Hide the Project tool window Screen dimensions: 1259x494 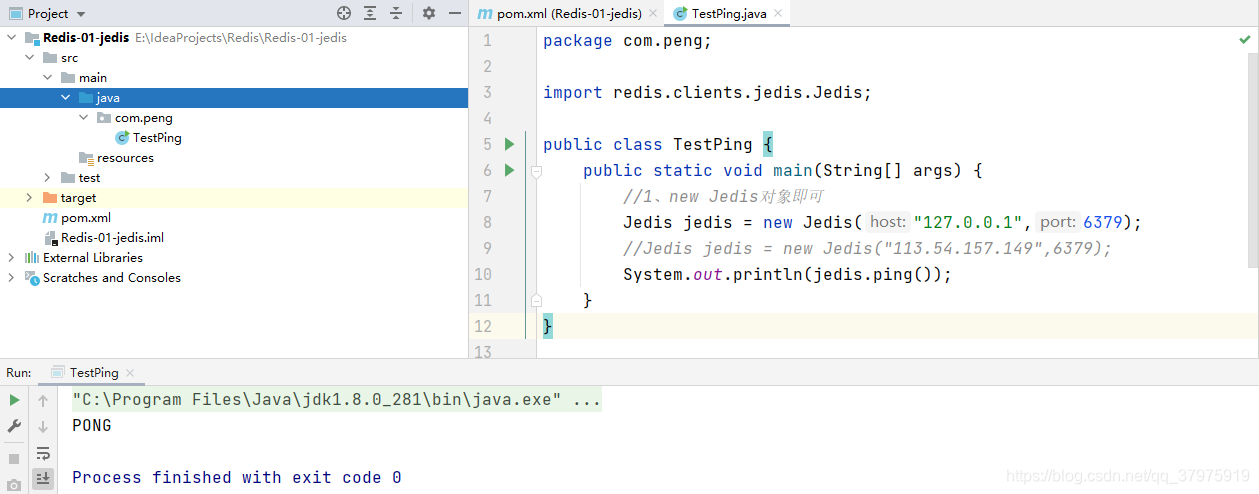[x=455, y=13]
